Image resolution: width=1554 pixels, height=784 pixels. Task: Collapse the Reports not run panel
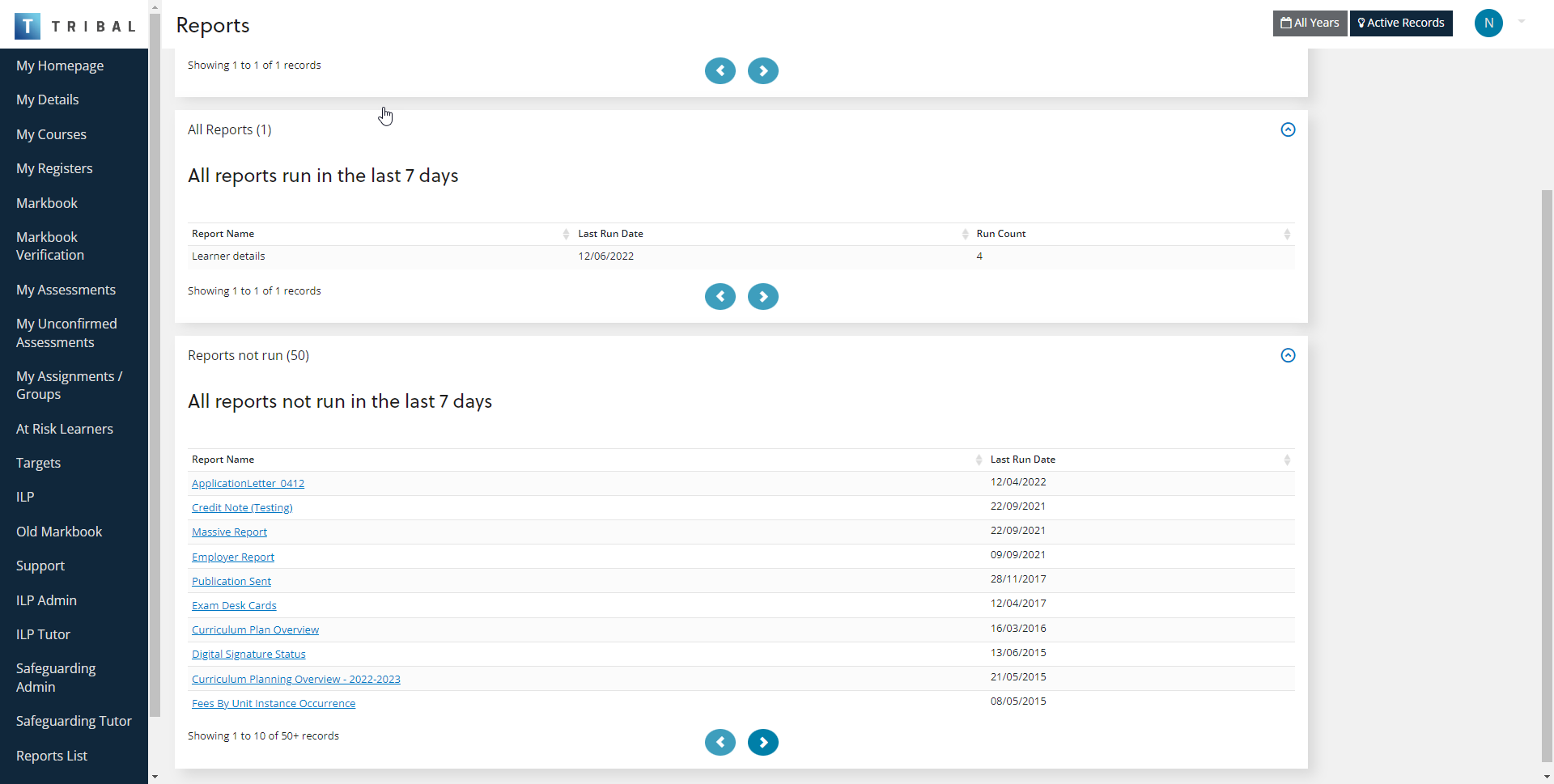pos(1288,356)
